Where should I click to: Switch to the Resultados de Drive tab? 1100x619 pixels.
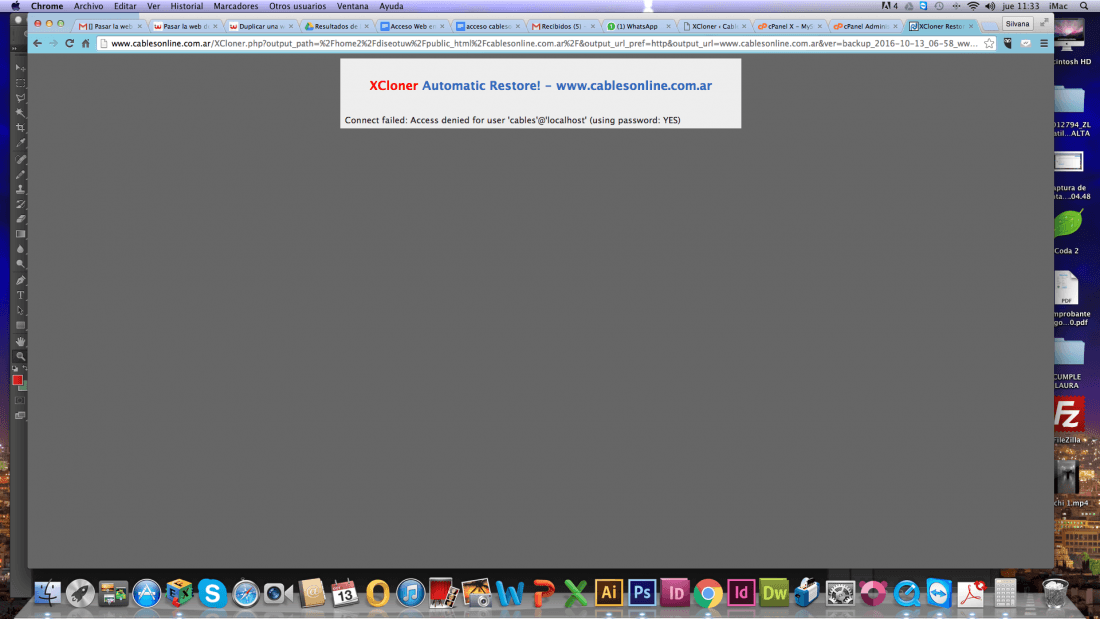coord(335,27)
